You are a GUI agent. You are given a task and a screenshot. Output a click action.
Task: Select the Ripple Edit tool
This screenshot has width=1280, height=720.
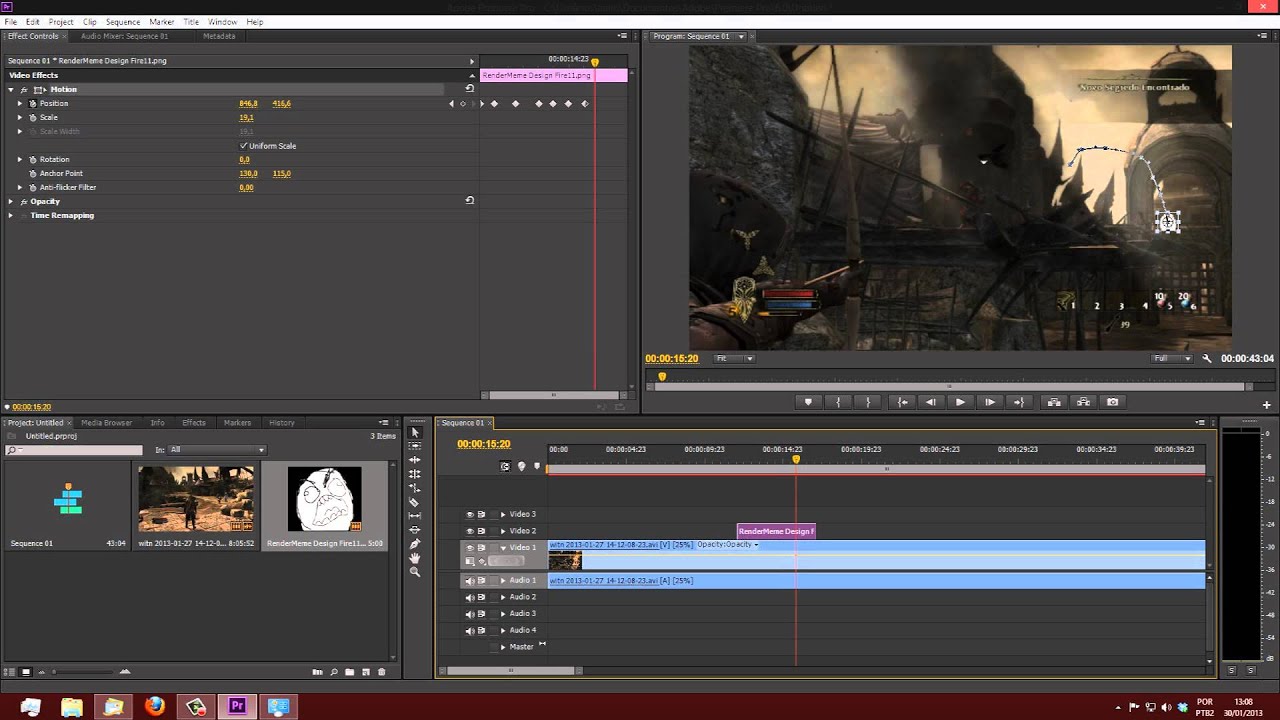pos(415,460)
